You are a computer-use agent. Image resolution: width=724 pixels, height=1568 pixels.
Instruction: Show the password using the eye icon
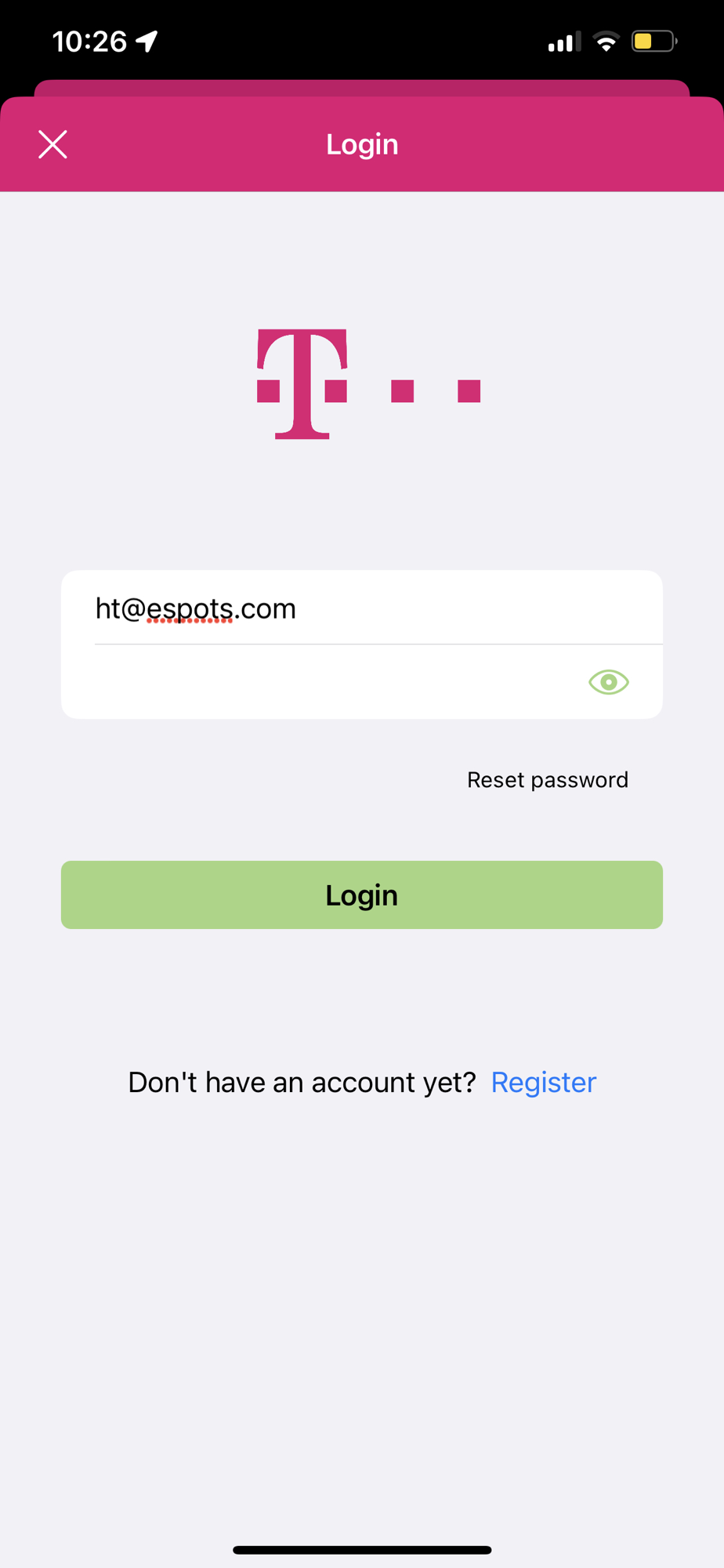(x=609, y=682)
